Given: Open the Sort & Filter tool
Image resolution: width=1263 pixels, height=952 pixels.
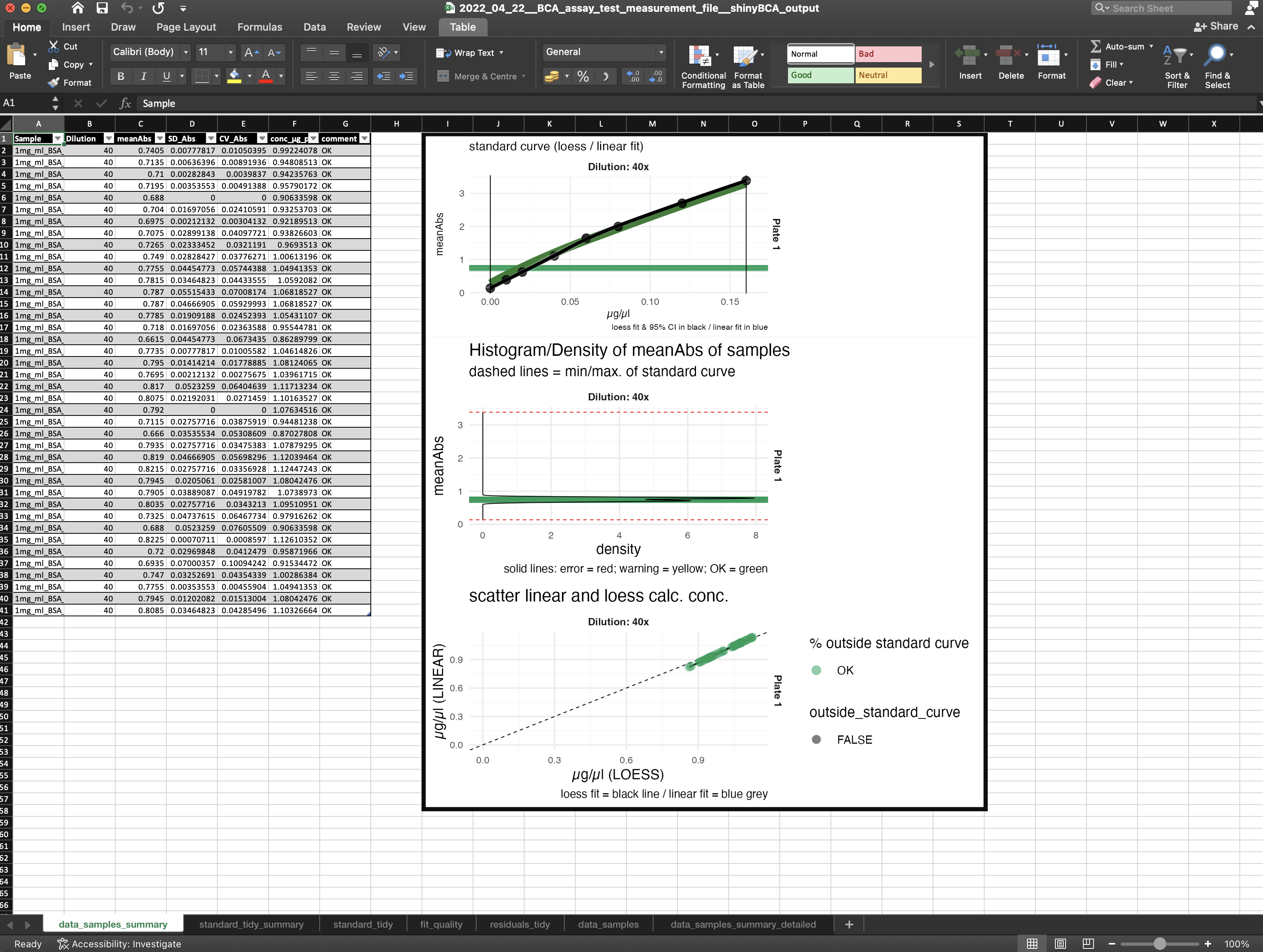Looking at the screenshot, I should coord(1175,56).
